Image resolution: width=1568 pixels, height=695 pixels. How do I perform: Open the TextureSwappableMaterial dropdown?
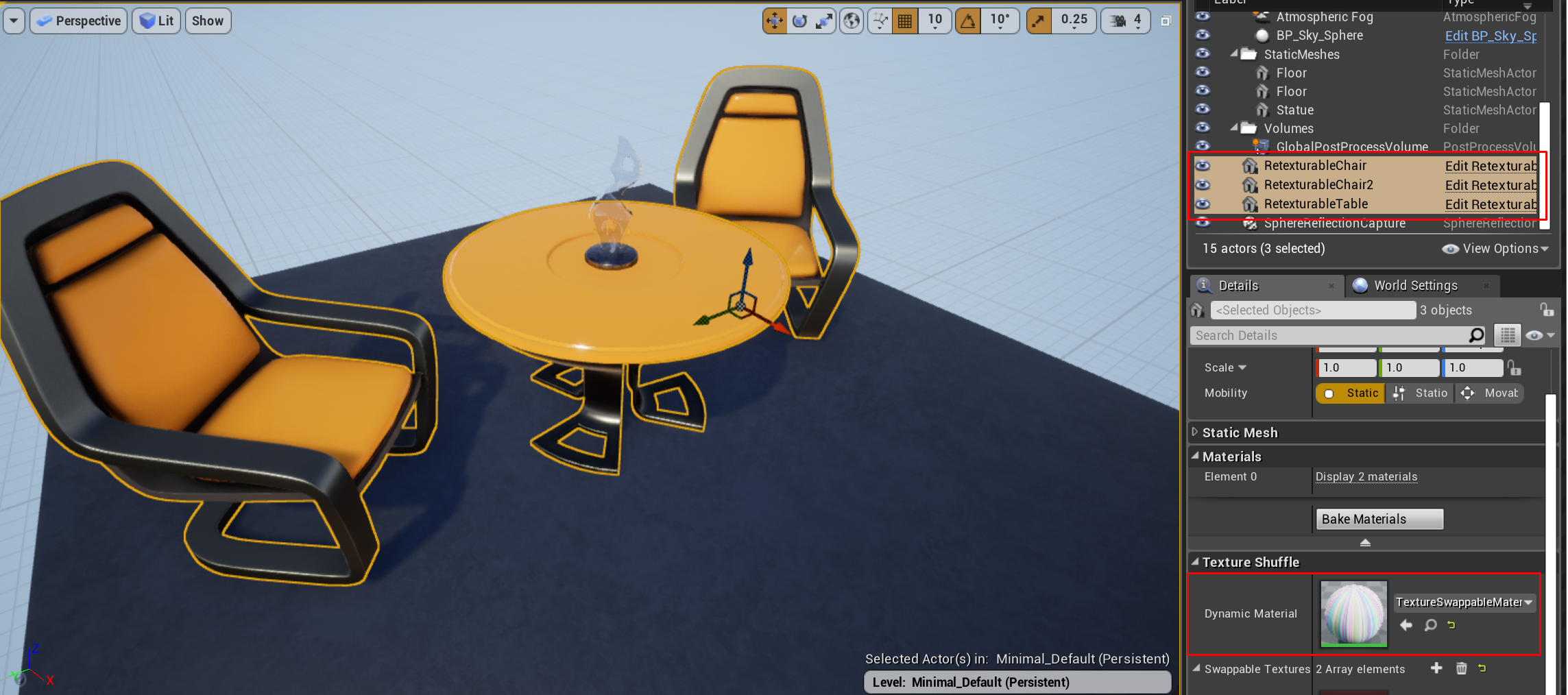[1464, 602]
